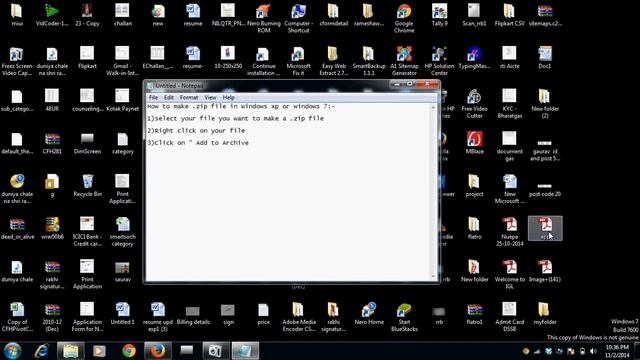Open the Windows Start menu
The width and height of the screenshot is (640, 360).
click(x=12, y=351)
